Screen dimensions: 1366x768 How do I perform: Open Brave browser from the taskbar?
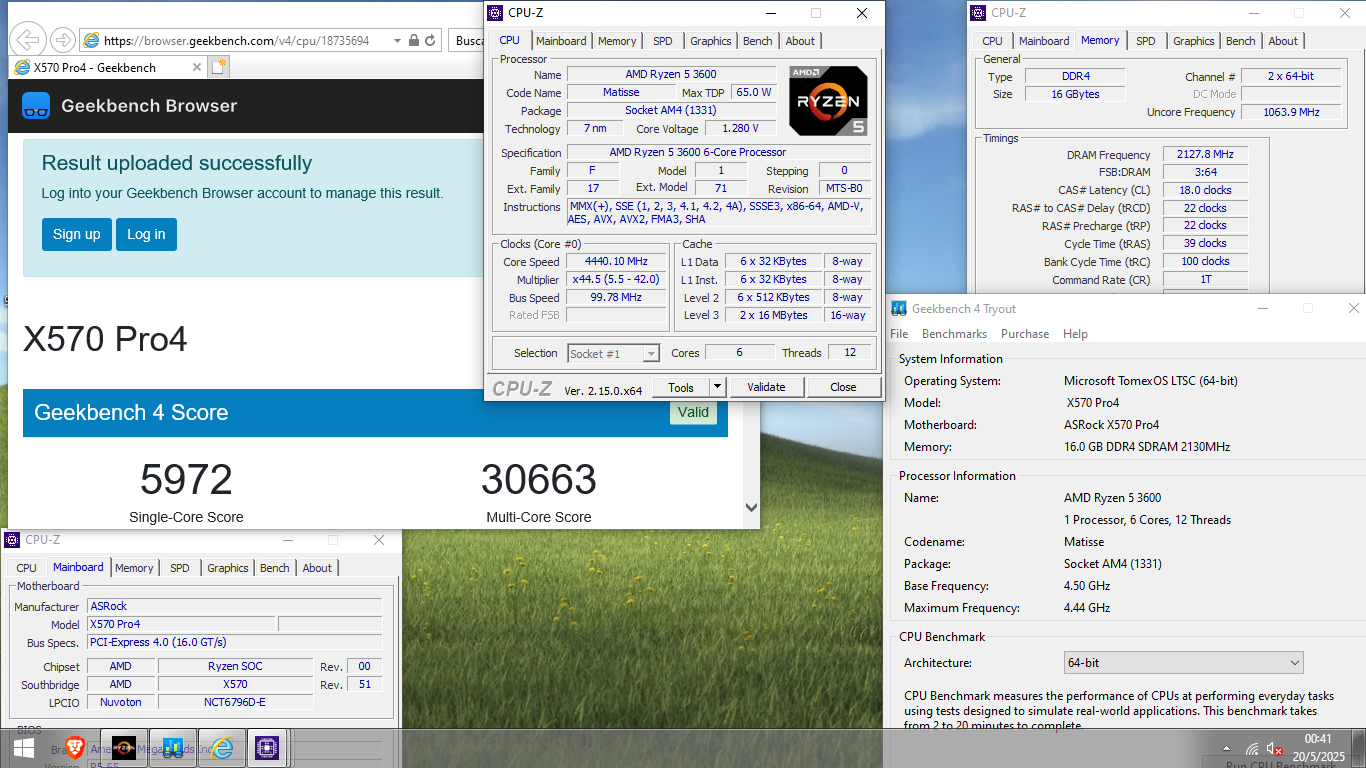[x=74, y=748]
